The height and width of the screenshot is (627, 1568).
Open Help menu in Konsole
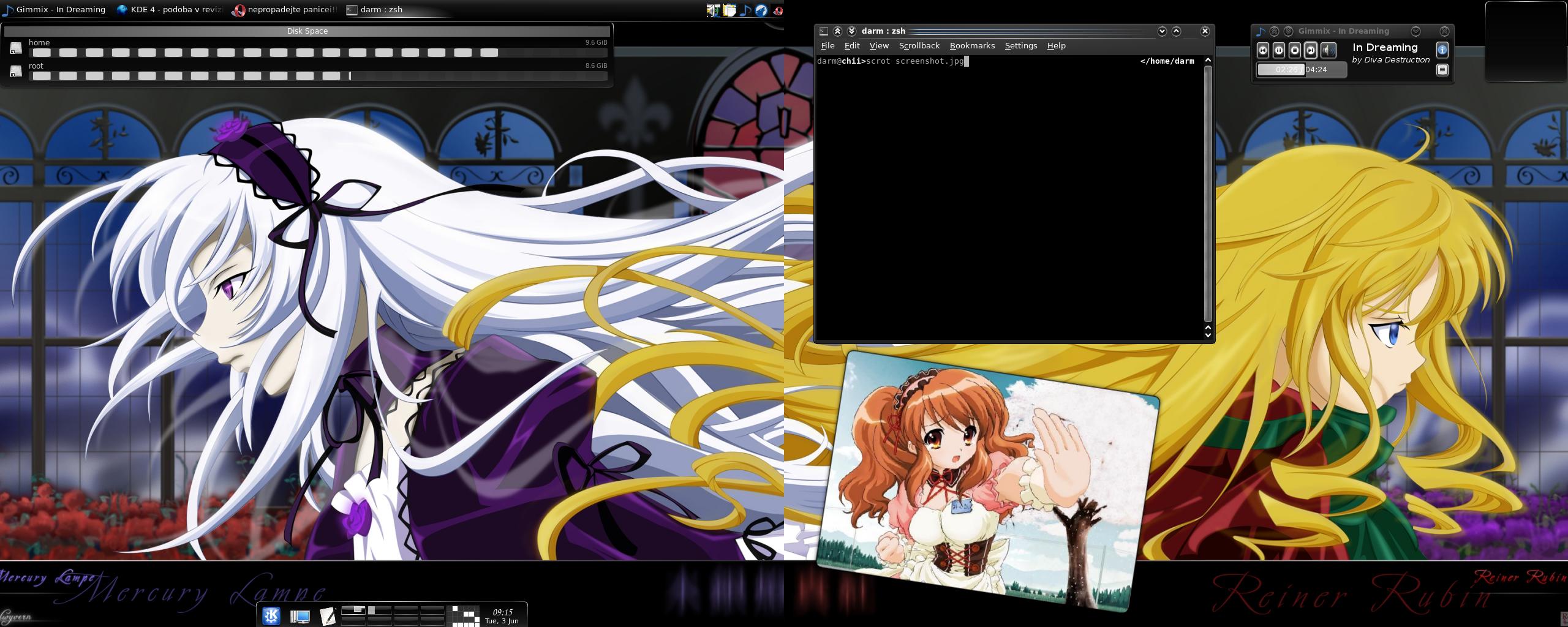[x=1056, y=46]
